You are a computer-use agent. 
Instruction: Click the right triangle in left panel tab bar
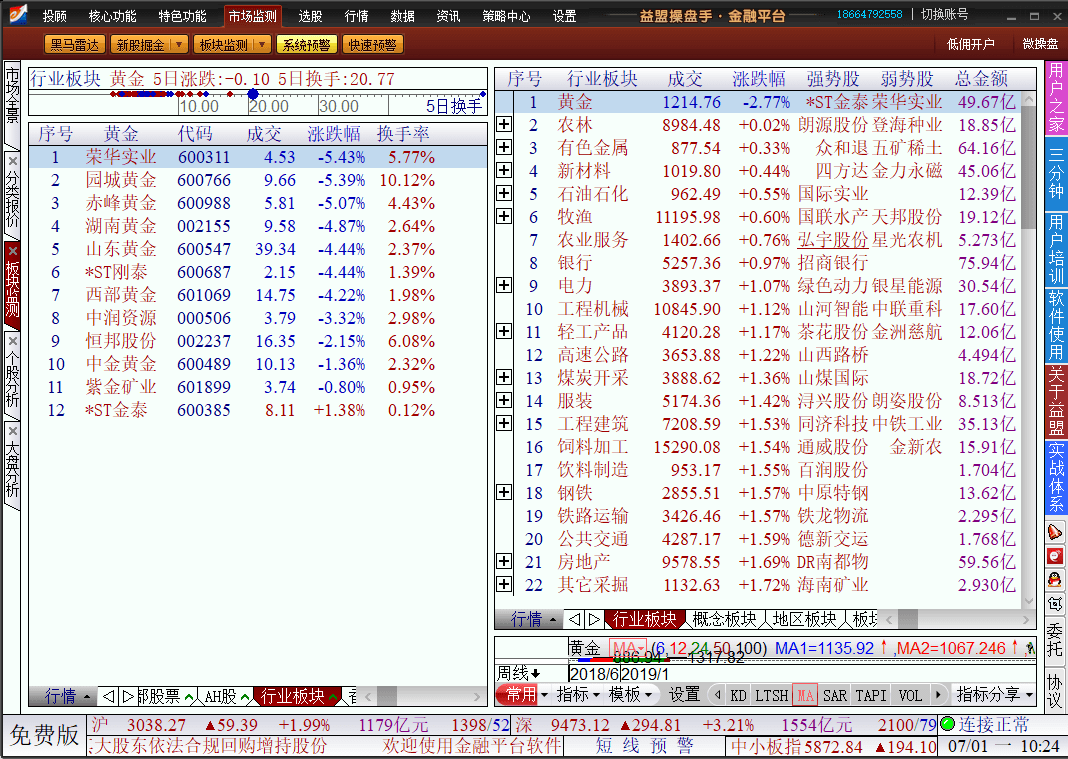(x=127, y=696)
